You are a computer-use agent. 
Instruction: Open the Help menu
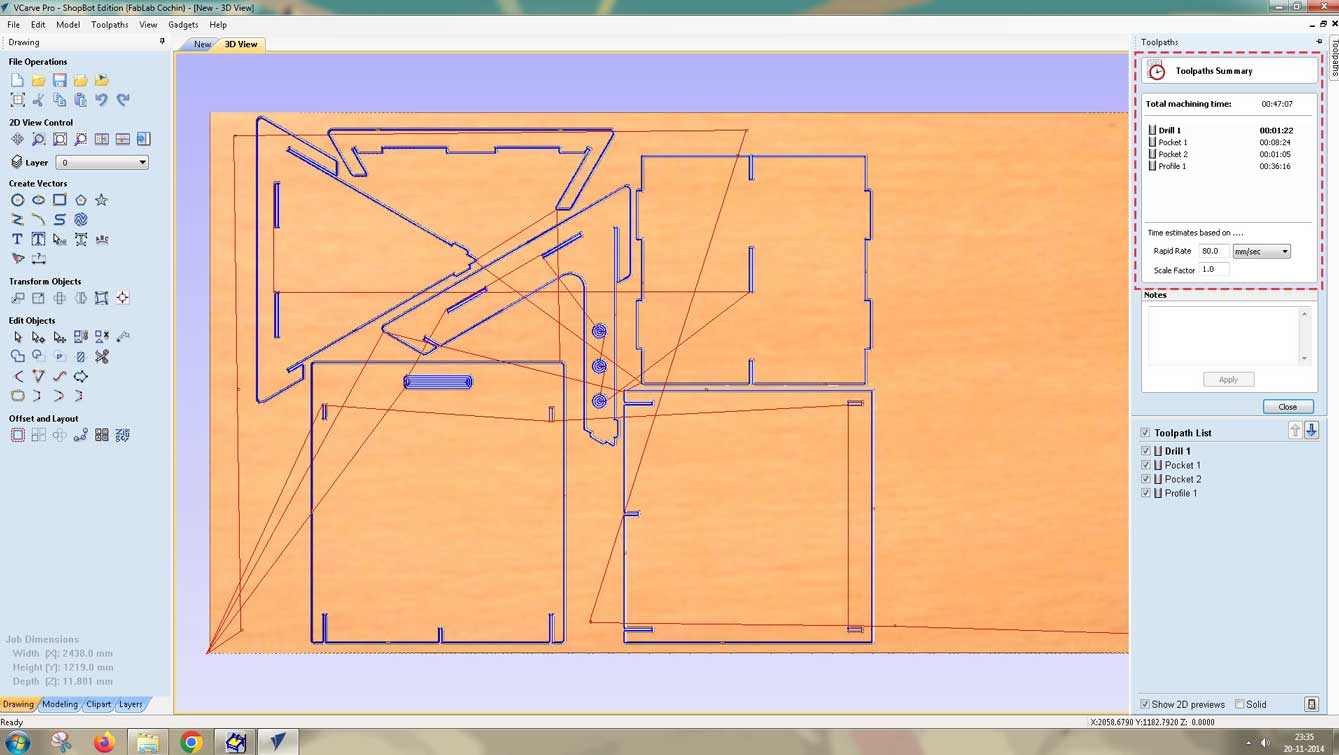tap(218, 24)
